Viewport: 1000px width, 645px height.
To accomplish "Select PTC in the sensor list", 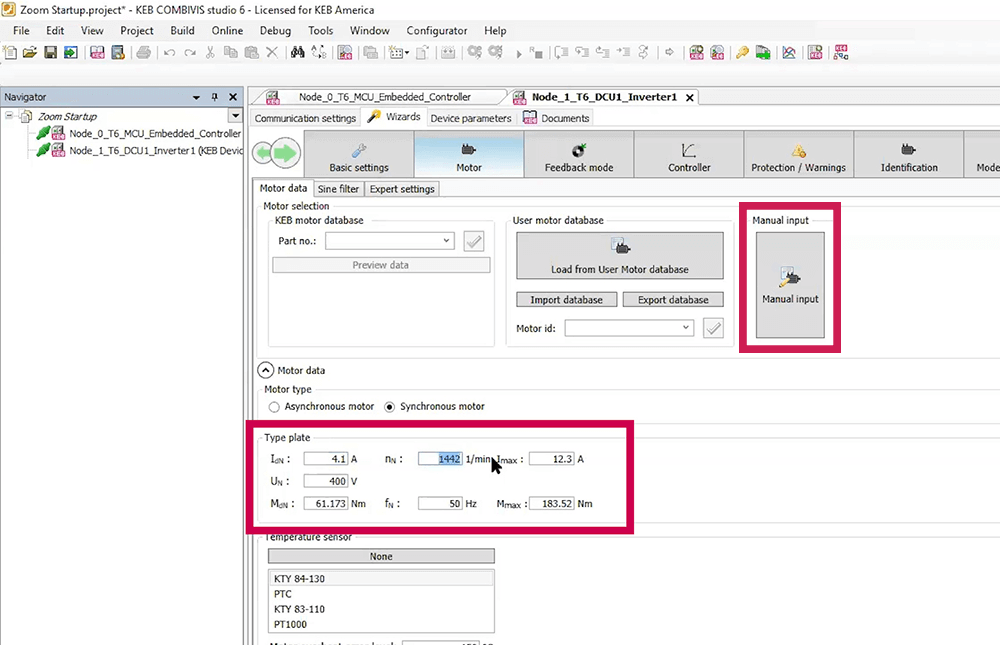I will [x=381, y=594].
